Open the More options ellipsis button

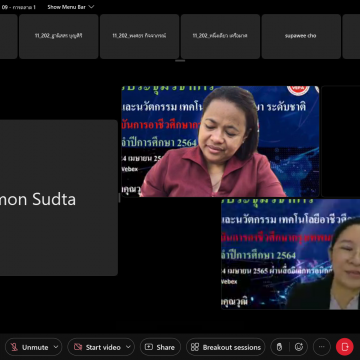pyautogui.click(x=322, y=347)
